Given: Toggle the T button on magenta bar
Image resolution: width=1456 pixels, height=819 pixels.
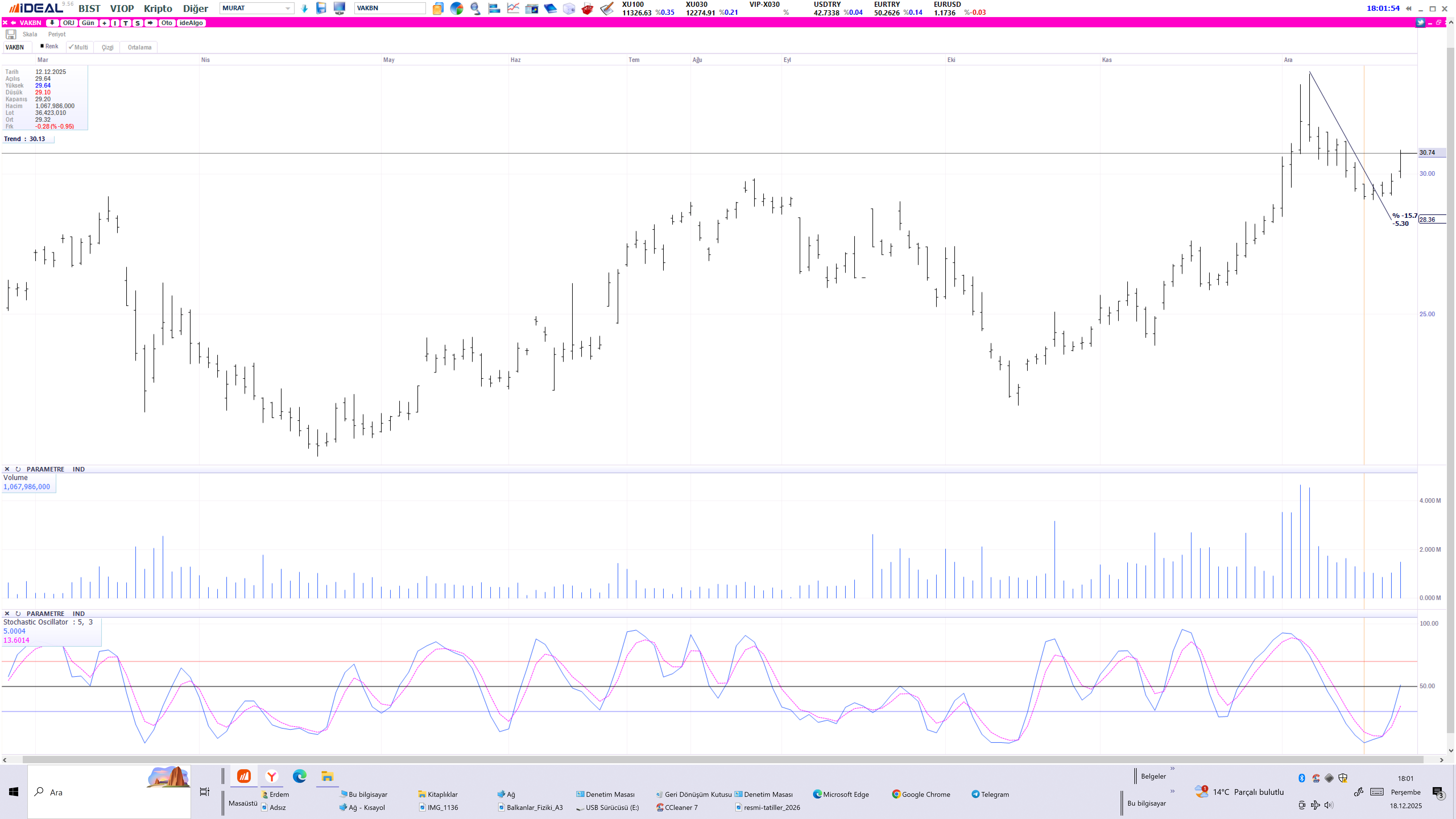Looking at the screenshot, I should (x=126, y=23).
